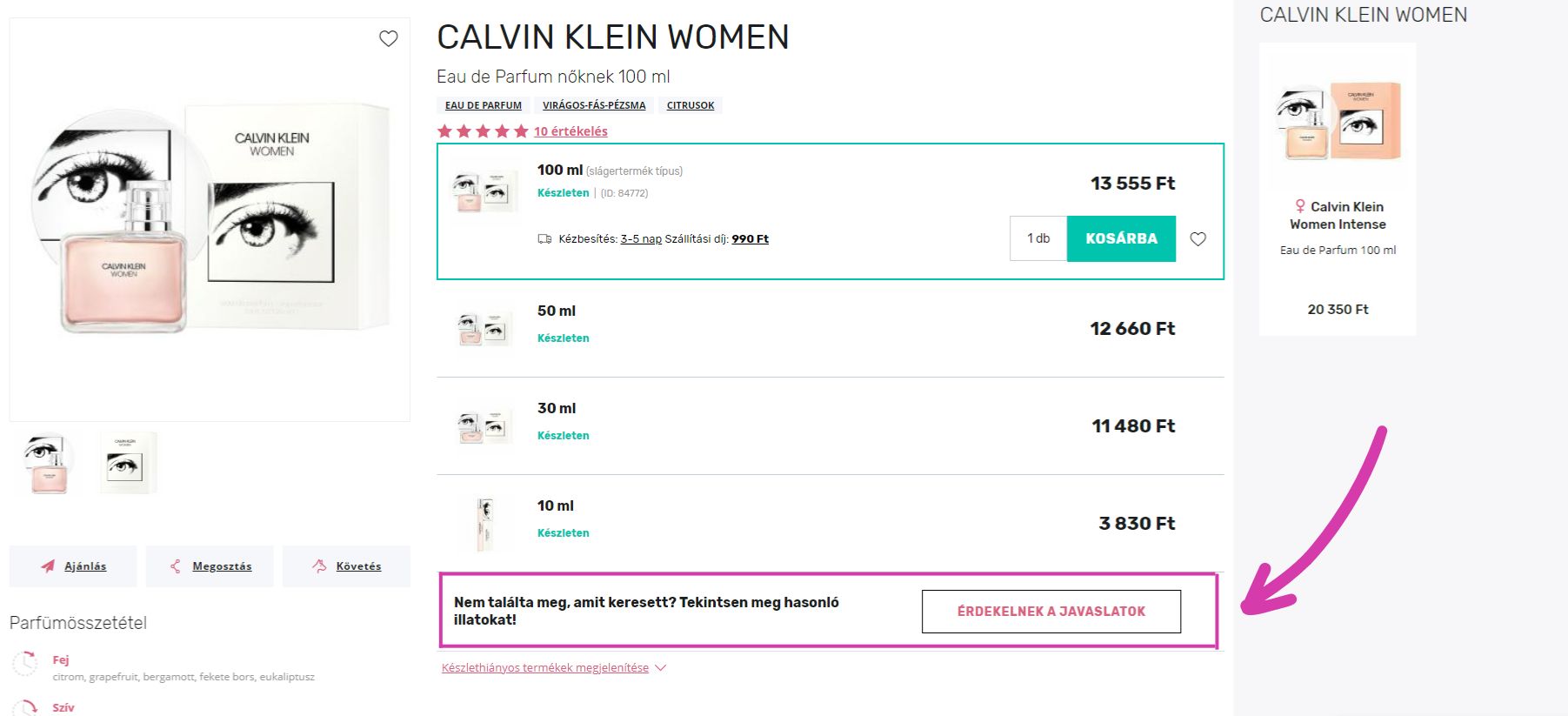Open the EAU DE PARFUM tag
Image resolution: width=1568 pixels, height=716 pixels.
pyautogui.click(x=484, y=105)
